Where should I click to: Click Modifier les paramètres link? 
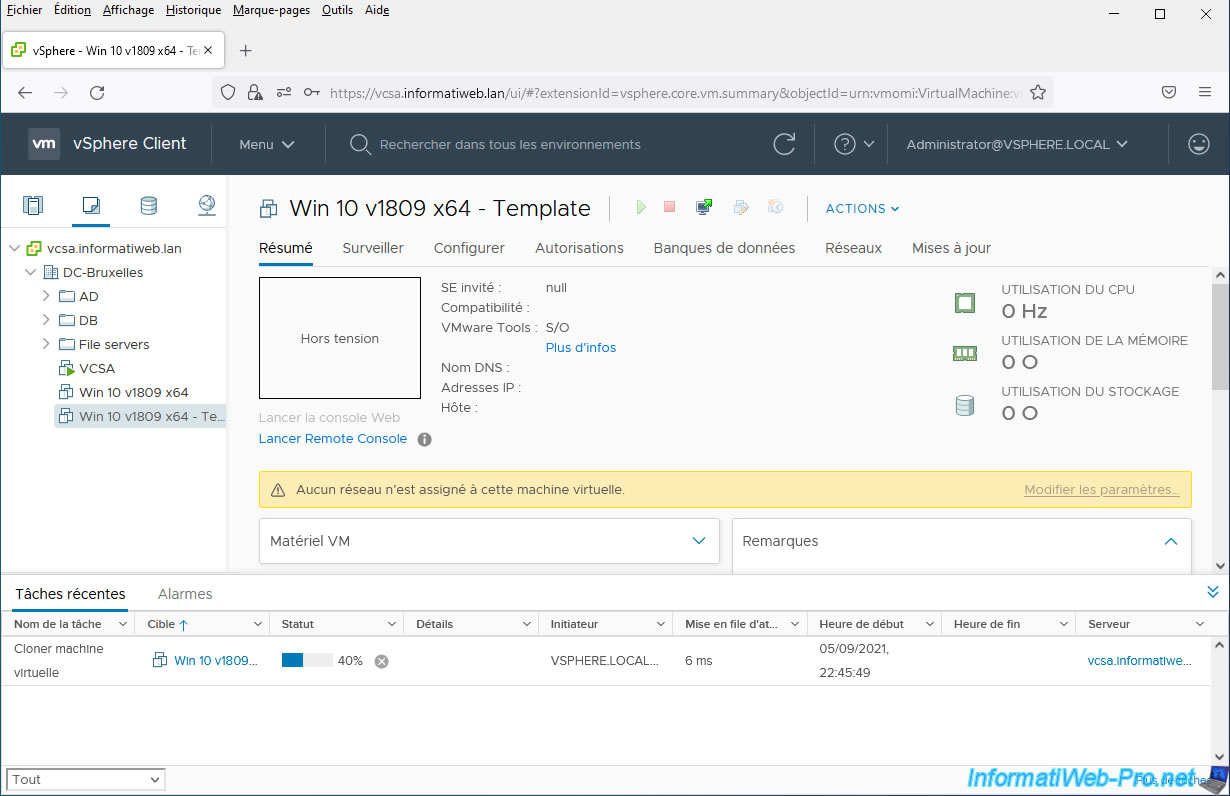(x=1102, y=490)
